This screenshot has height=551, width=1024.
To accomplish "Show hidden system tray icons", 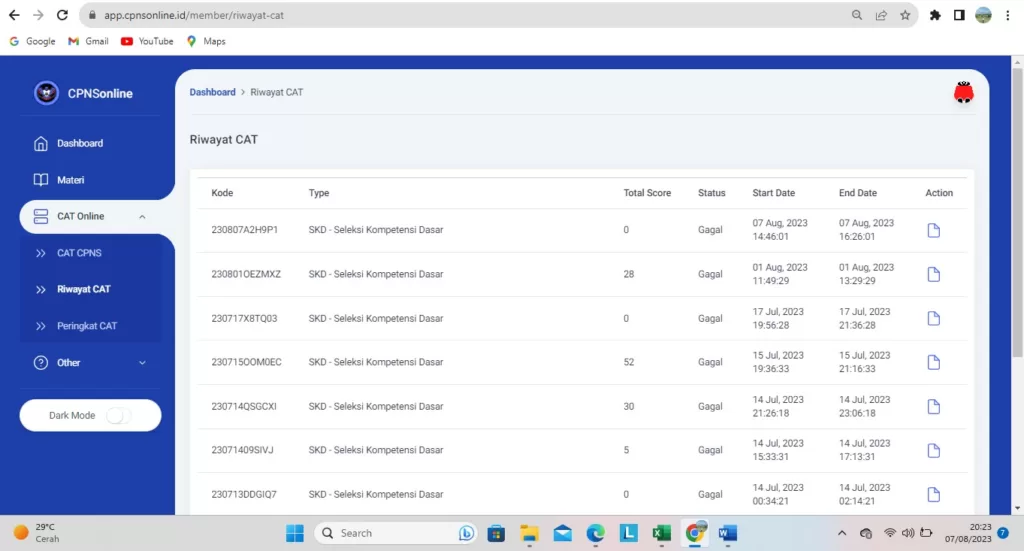I will [x=841, y=533].
